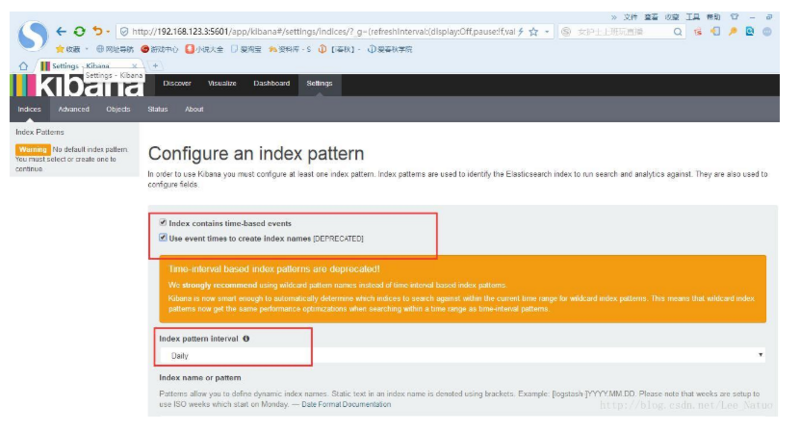Image resolution: width=800 pixels, height=431 pixels.
Task: Open the 爱淘宝 bookmark
Action: [246, 49]
